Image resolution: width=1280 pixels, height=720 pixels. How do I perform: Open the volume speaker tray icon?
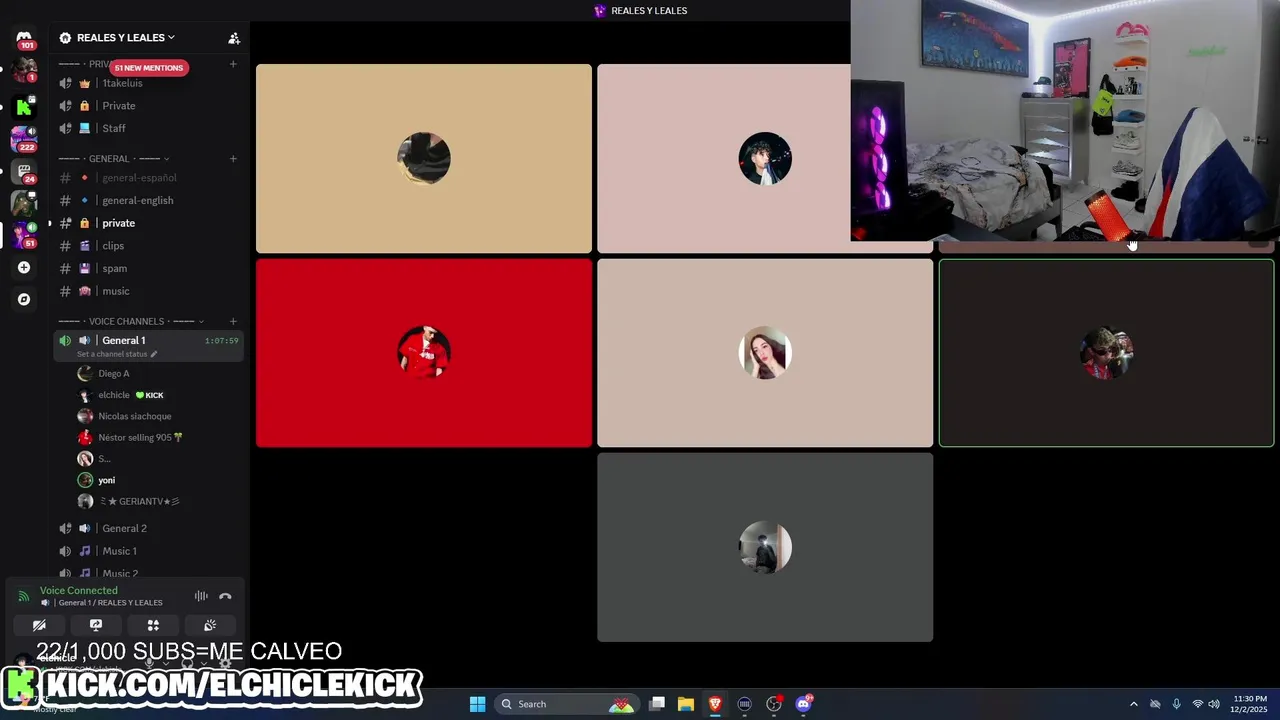point(1214,704)
